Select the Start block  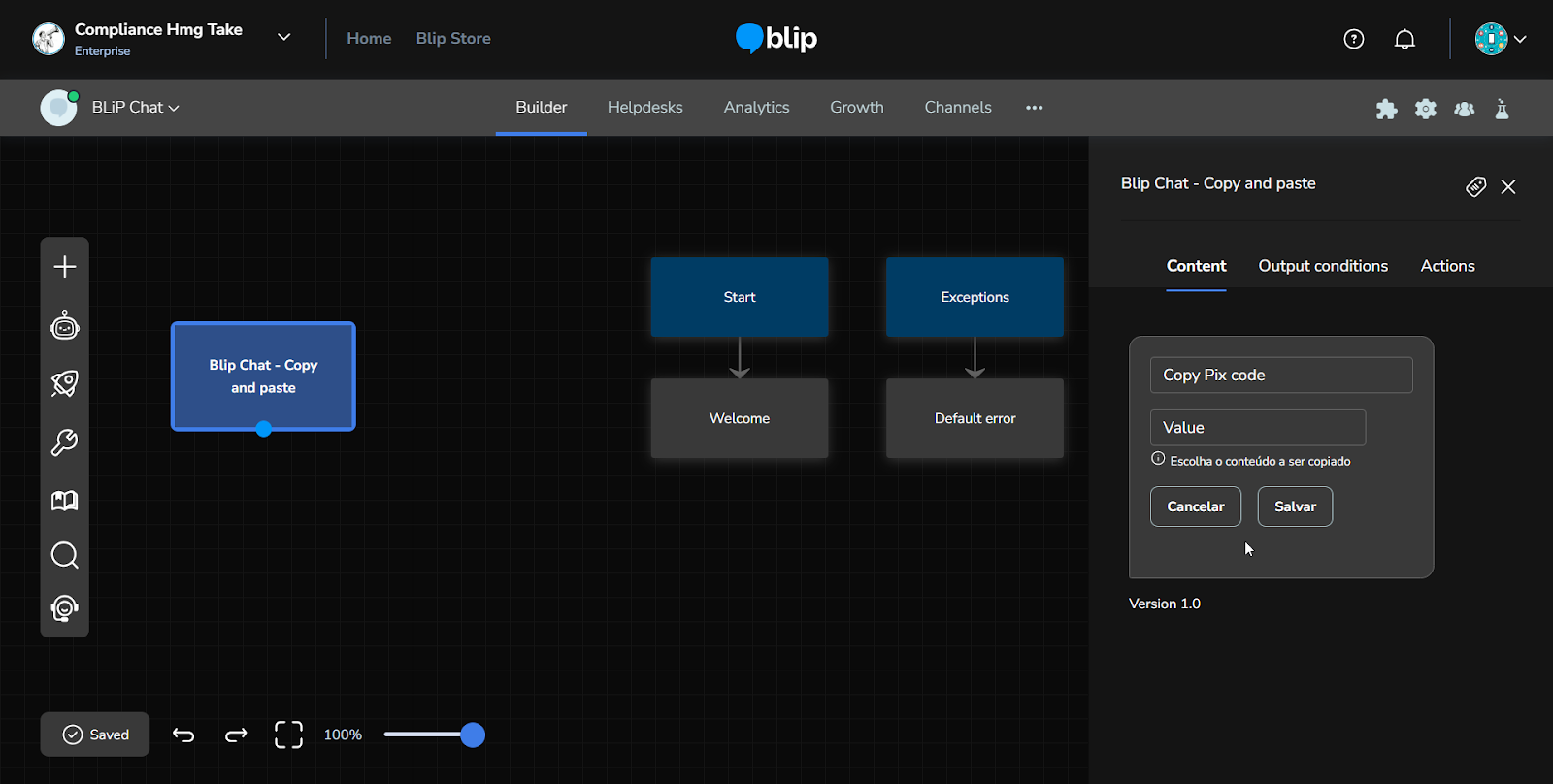coord(740,297)
